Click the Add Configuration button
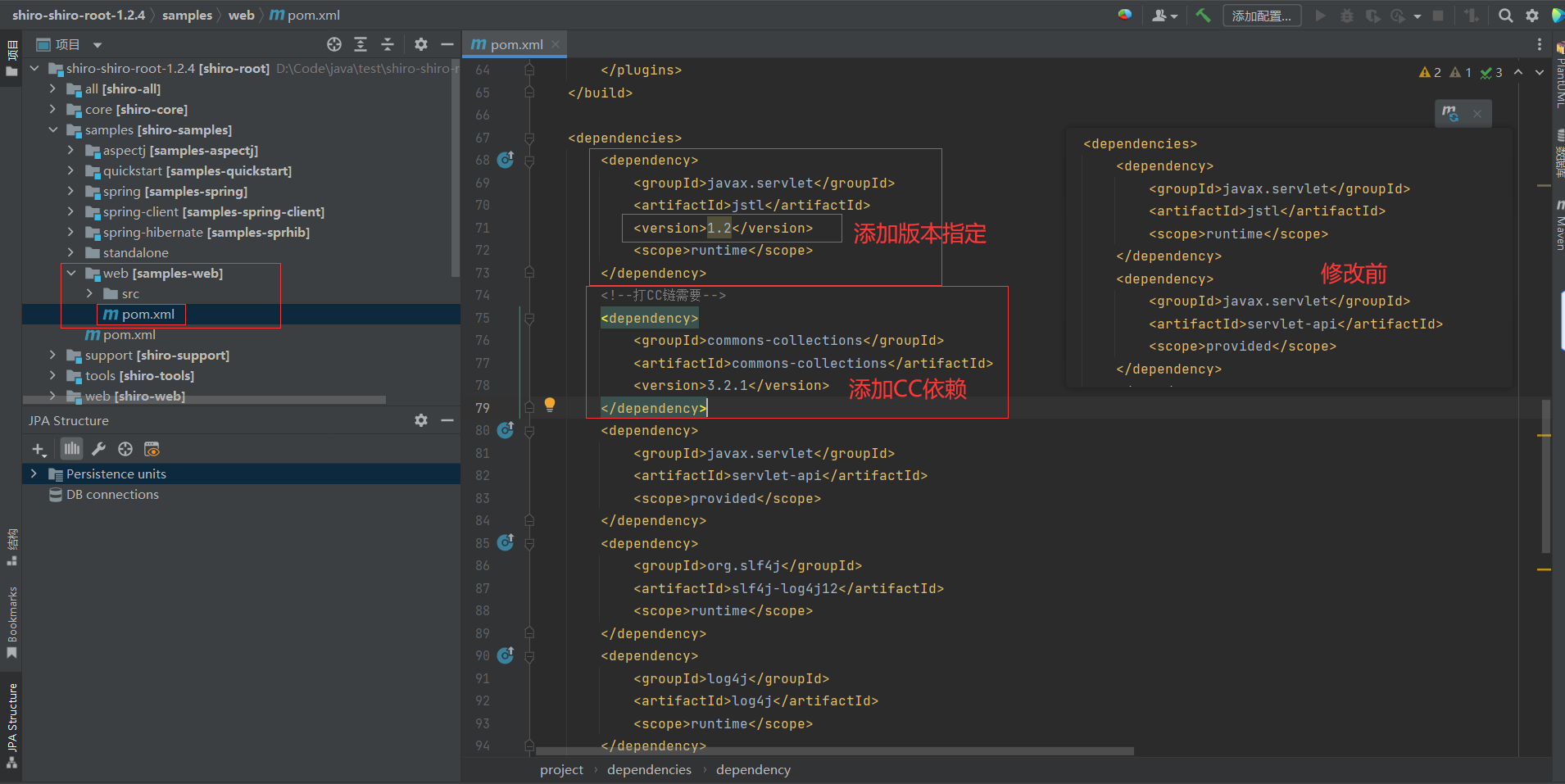The height and width of the screenshot is (784, 1565). (x=1262, y=16)
